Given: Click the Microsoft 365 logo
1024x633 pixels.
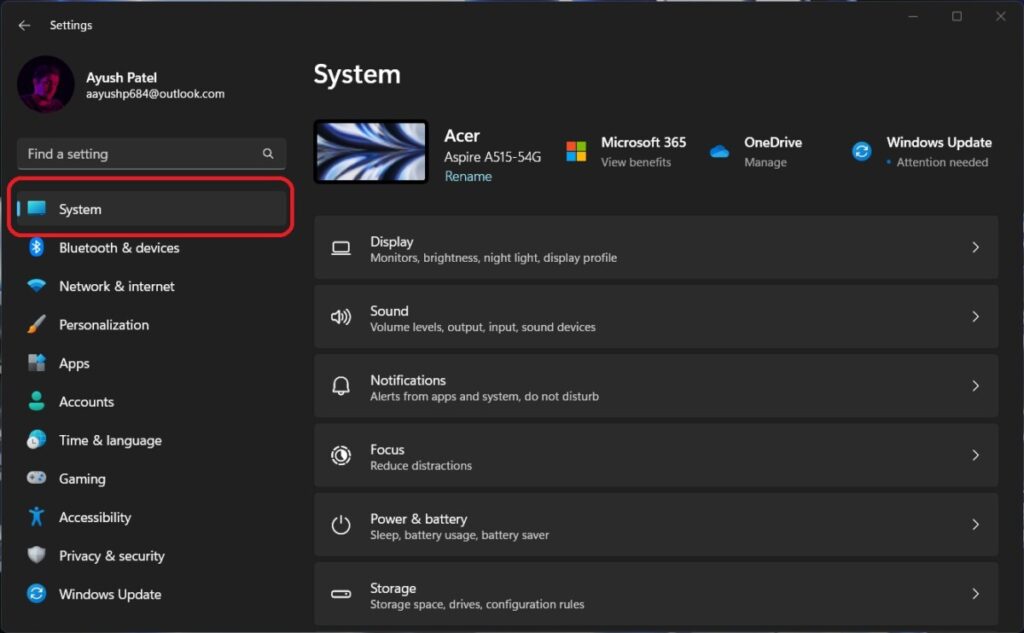Looking at the screenshot, I should (x=576, y=151).
